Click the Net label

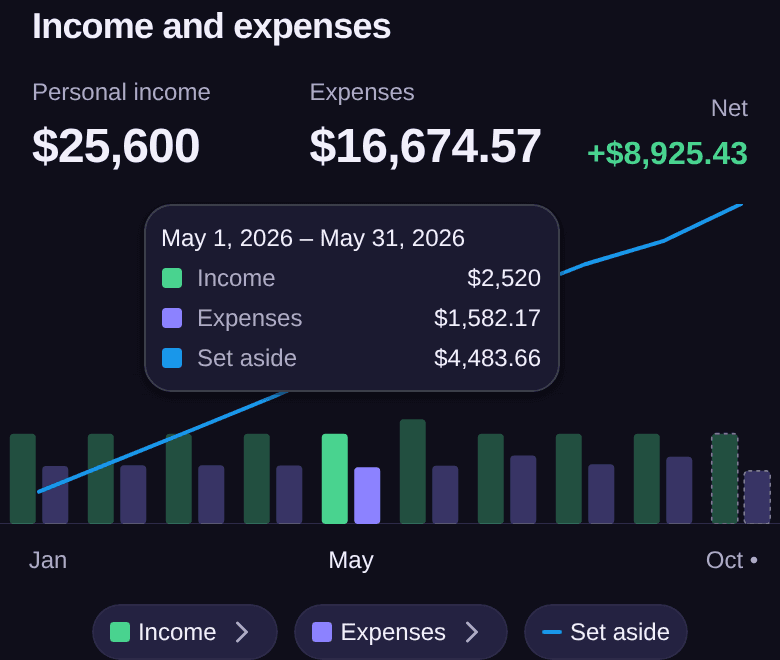729,108
